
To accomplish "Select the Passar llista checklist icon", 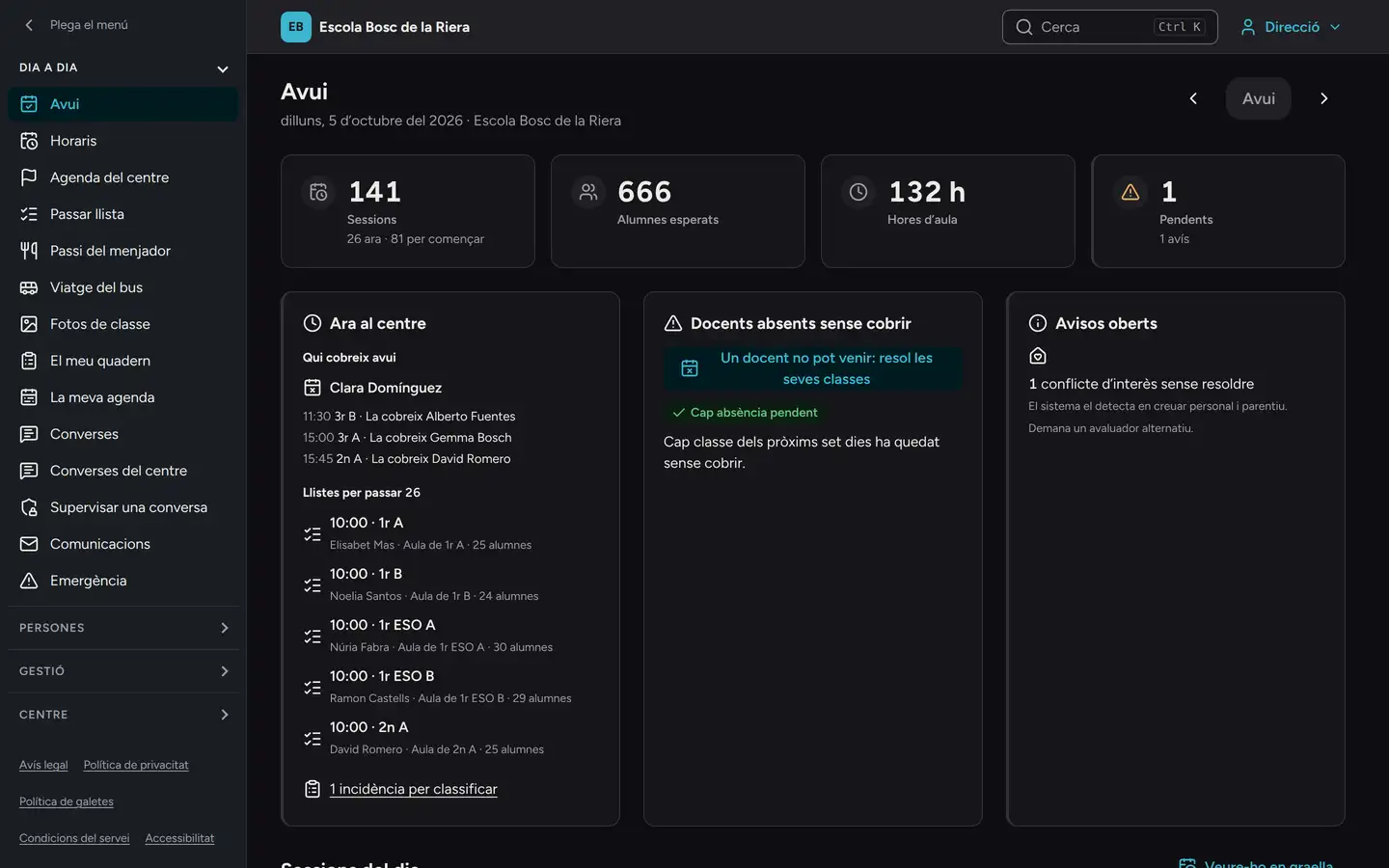I will pos(29,214).
